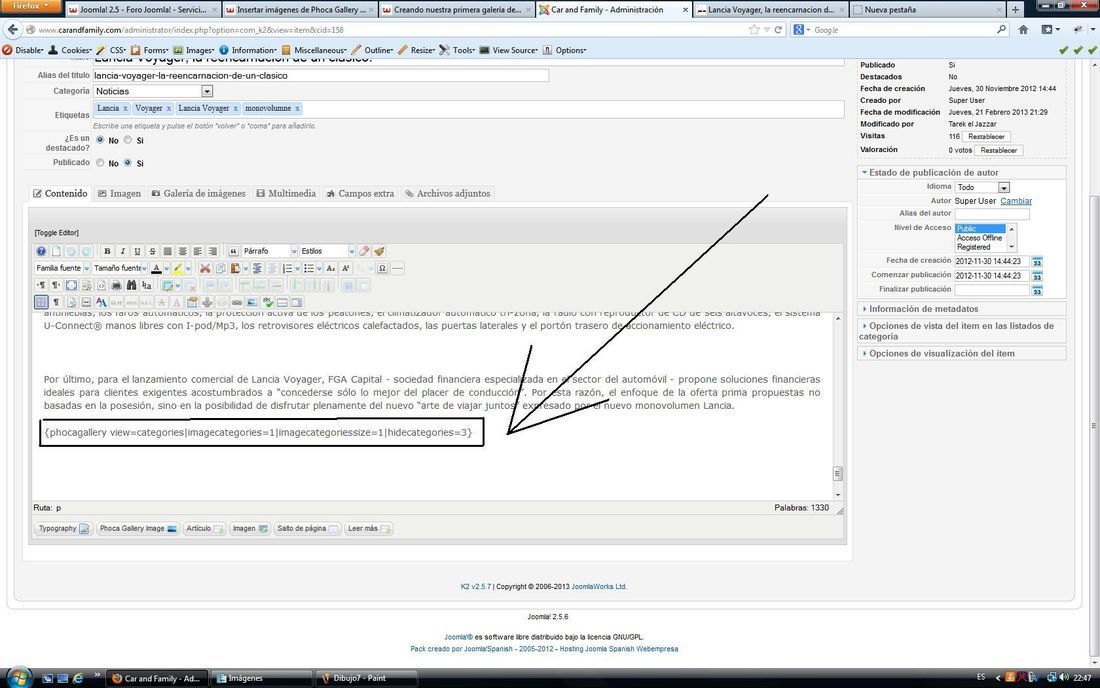Click the Cambiar author link
1100x688 pixels.
[1016, 201]
